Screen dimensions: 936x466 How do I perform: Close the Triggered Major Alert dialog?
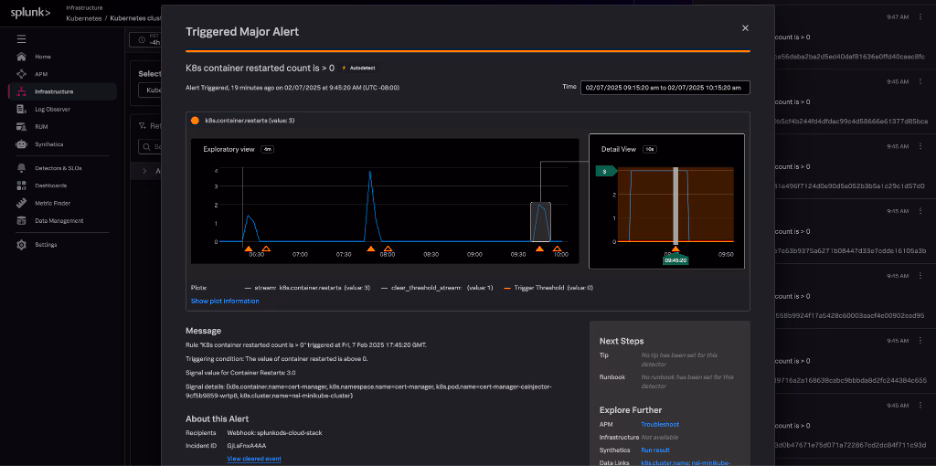click(x=745, y=29)
